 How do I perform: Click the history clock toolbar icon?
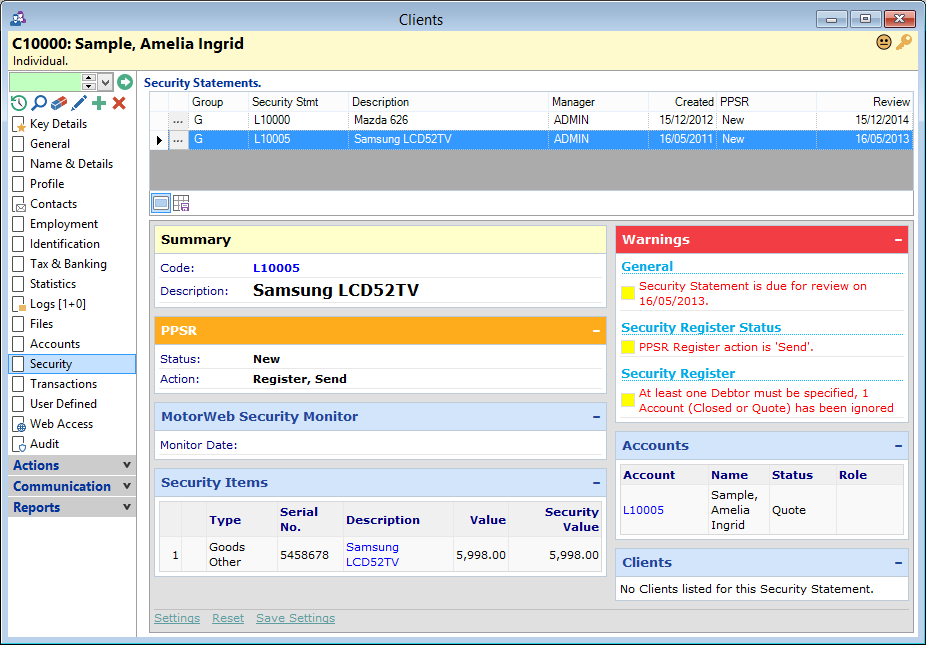pyautogui.click(x=19, y=103)
